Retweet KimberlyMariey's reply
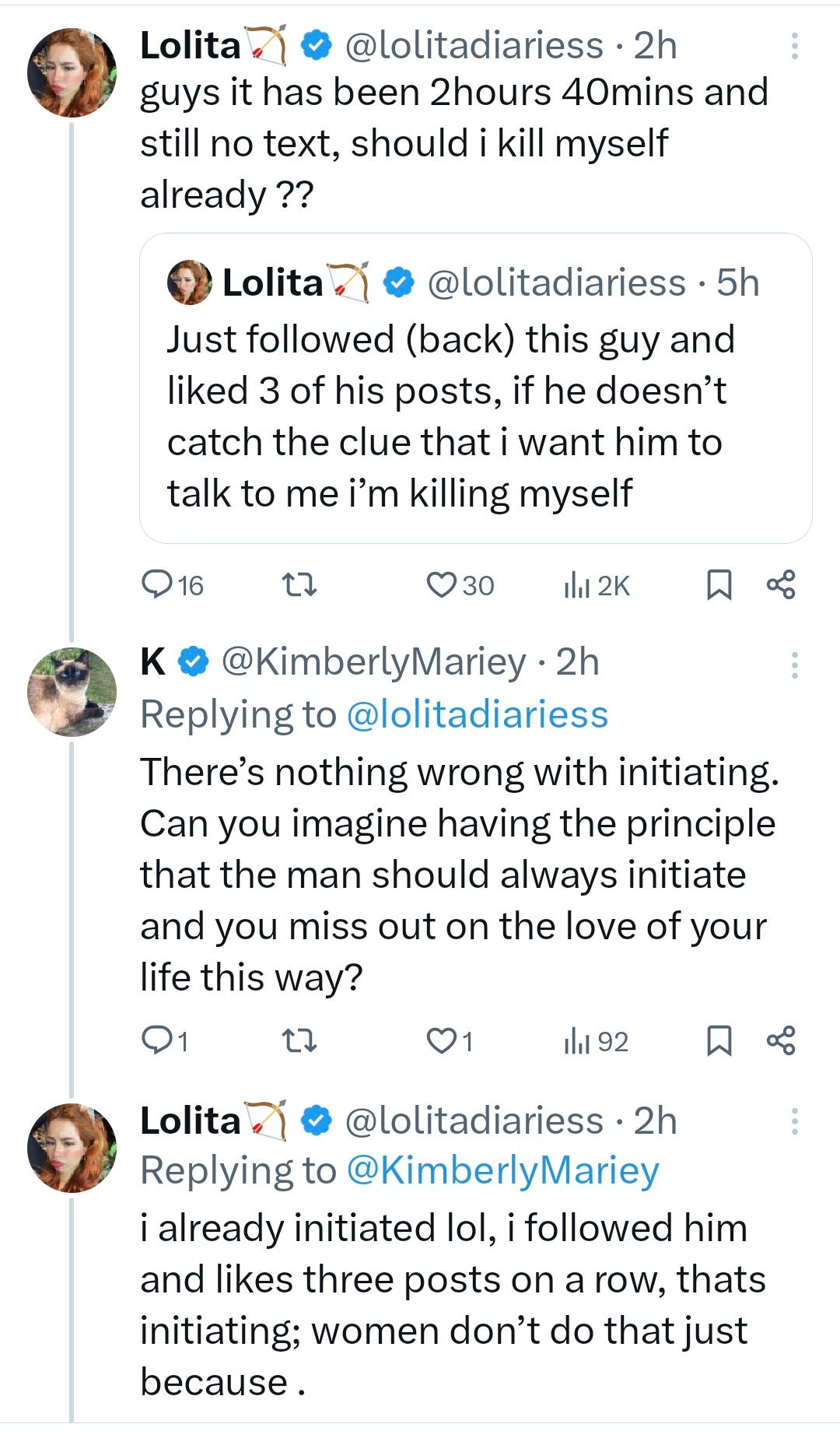 coord(299,1040)
